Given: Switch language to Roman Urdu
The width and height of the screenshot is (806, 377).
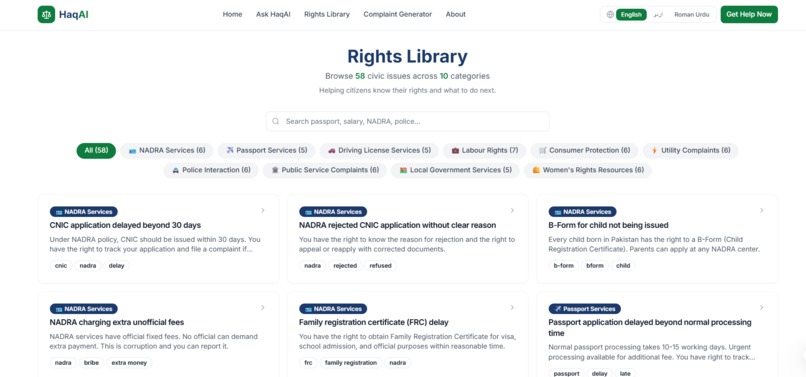Looking at the screenshot, I should [x=691, y=14].
